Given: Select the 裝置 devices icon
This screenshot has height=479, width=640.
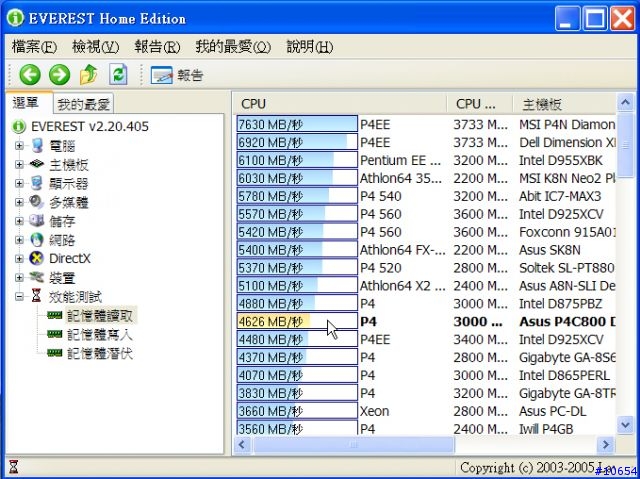Looking at the screenshot, I should click(x=37, y=277).
